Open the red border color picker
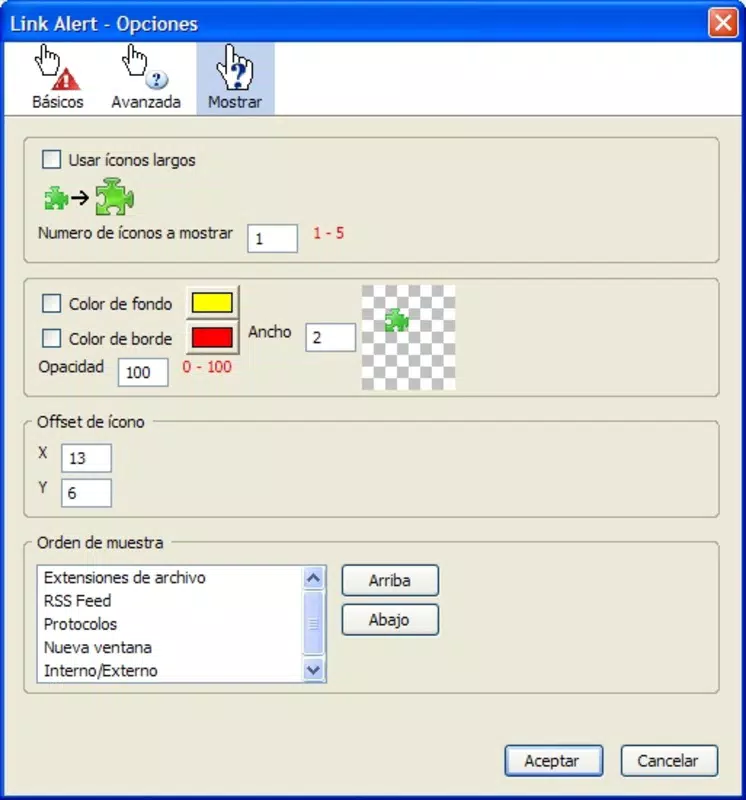The width and height of the screenshot is (746, 800). (212, 337)
